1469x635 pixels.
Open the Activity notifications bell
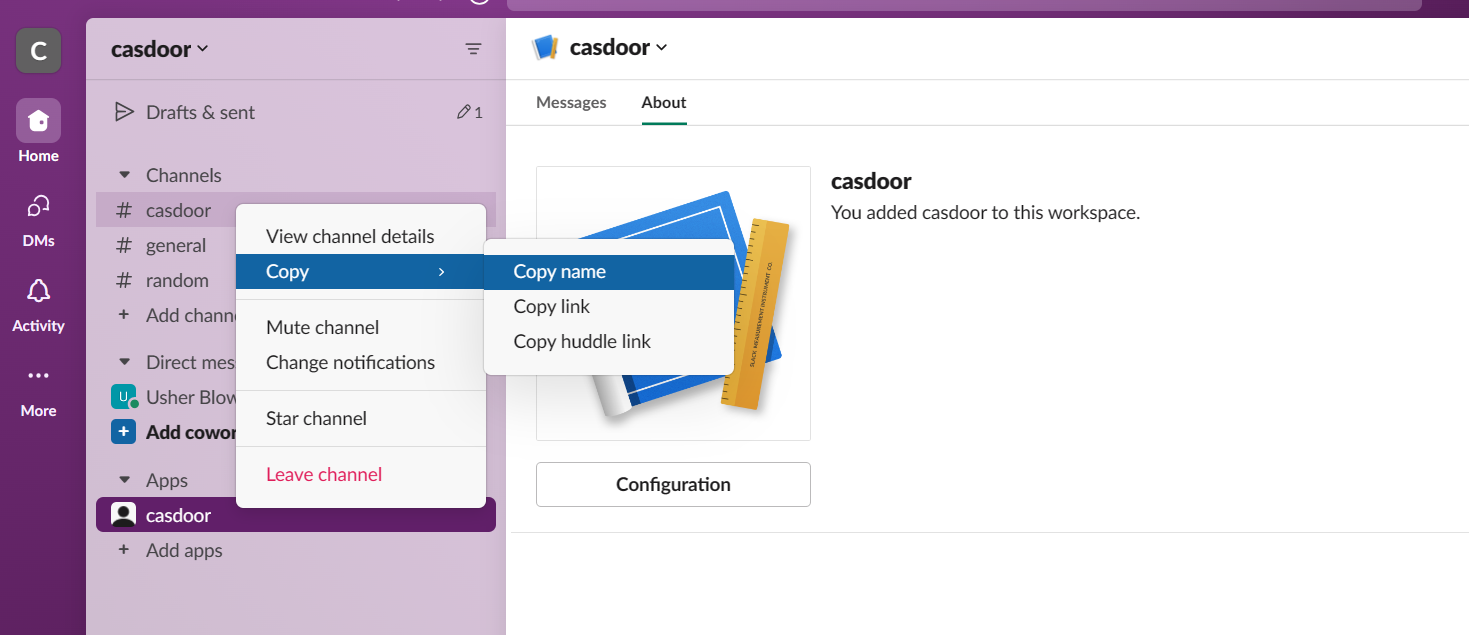pyautogui.click(x=38, y=297)
